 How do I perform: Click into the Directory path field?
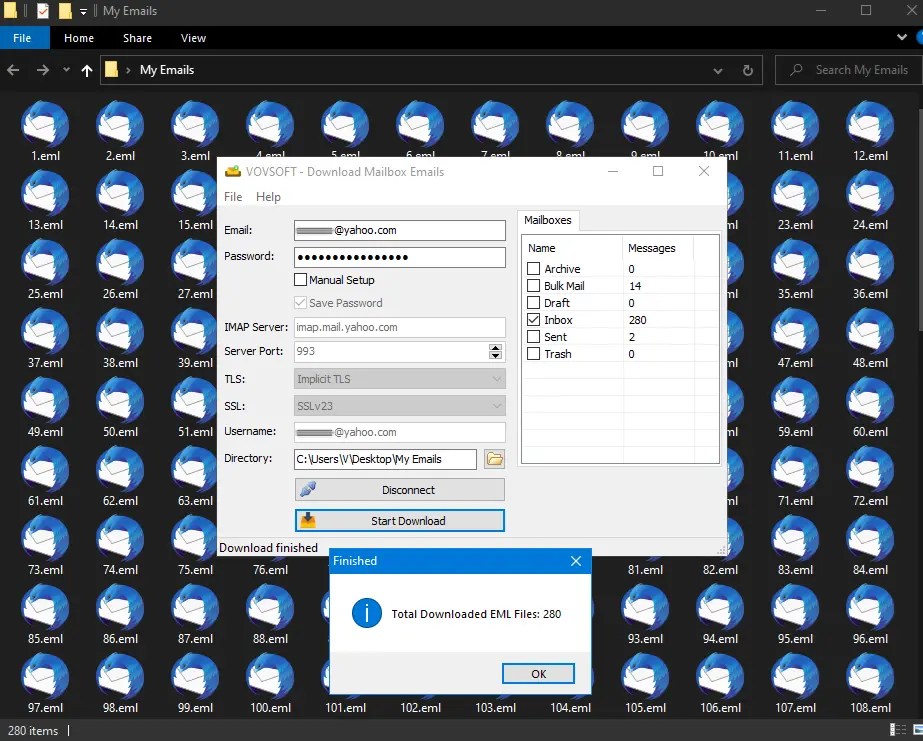pos(385,459)
